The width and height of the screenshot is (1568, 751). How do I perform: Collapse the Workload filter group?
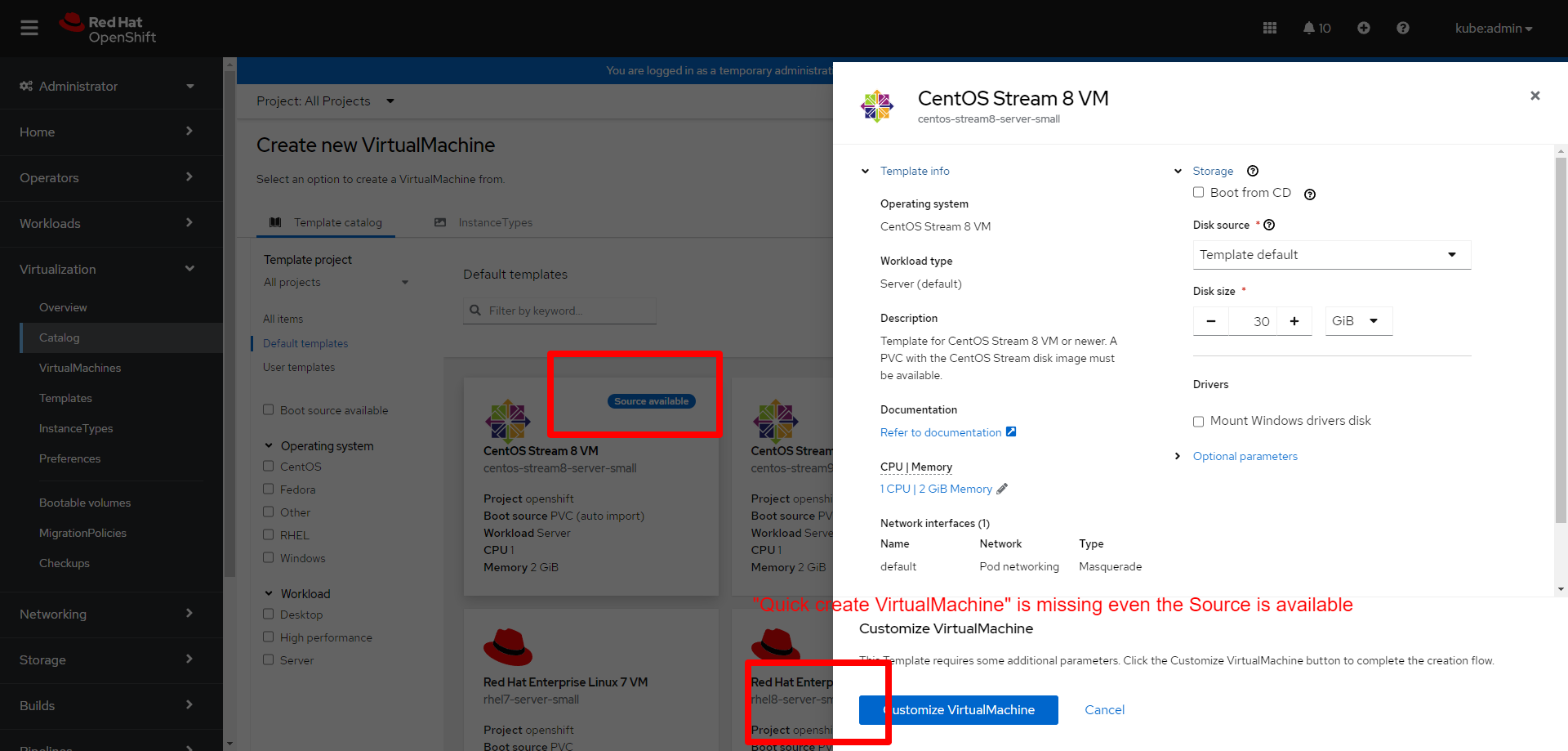pos(297,594)
